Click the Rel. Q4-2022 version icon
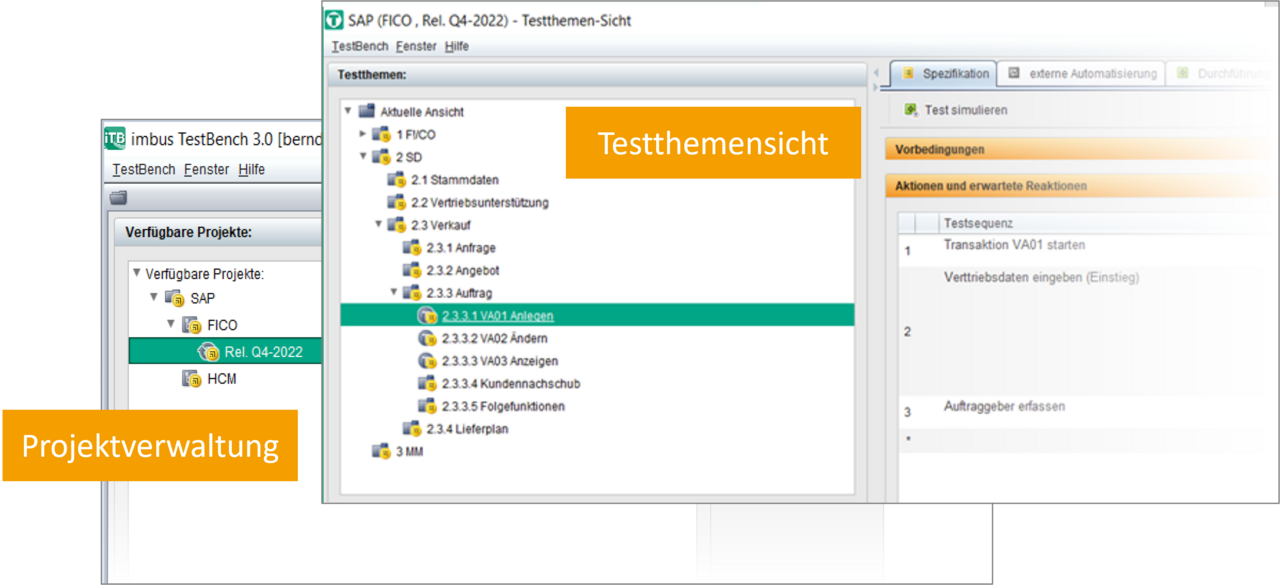 click(208, 352)
